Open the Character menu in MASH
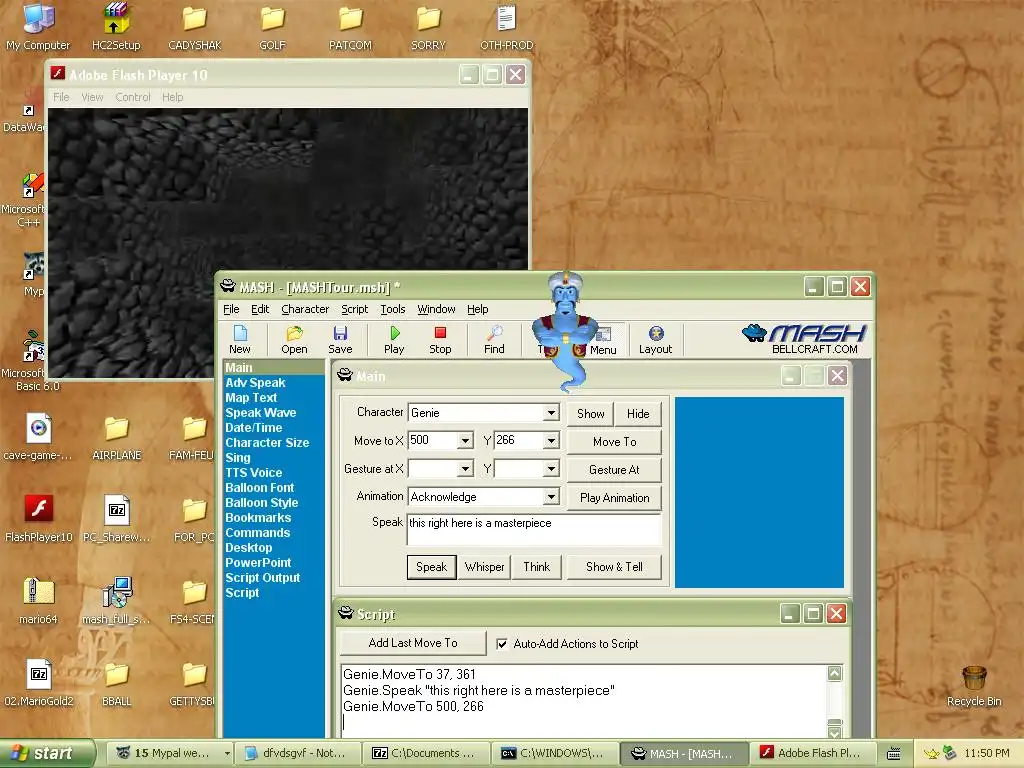This screenshot has height=768, width=1024. 305,309
